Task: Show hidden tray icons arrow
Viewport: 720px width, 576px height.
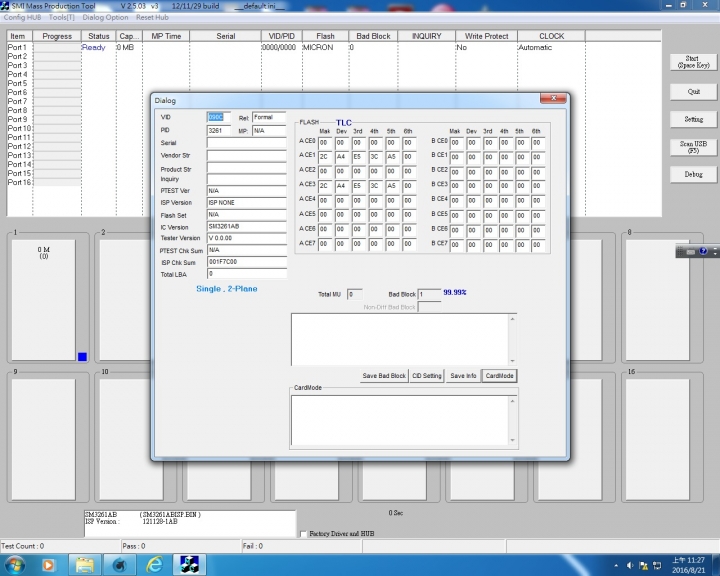Action: 616,565
